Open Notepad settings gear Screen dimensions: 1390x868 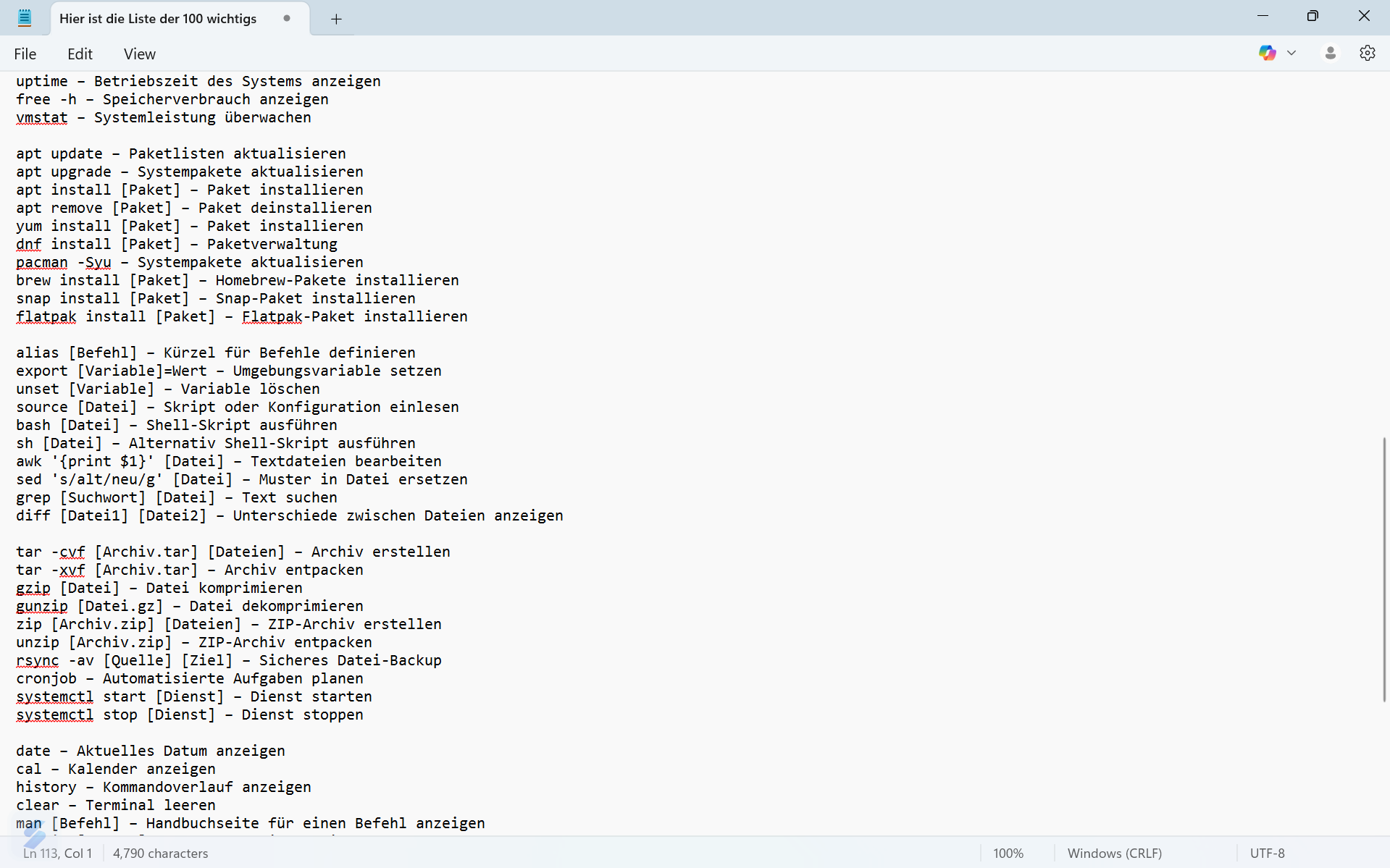[x=1367, y=54]
